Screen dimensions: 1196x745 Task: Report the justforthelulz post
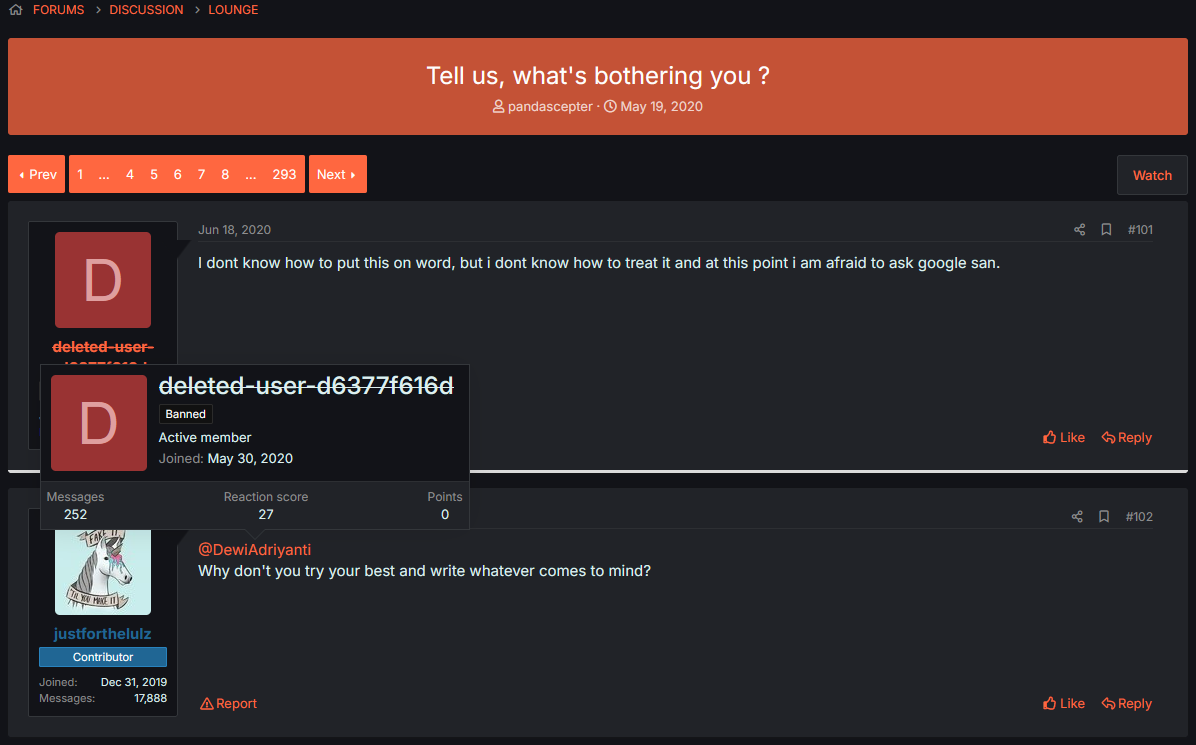click(228, 704)
